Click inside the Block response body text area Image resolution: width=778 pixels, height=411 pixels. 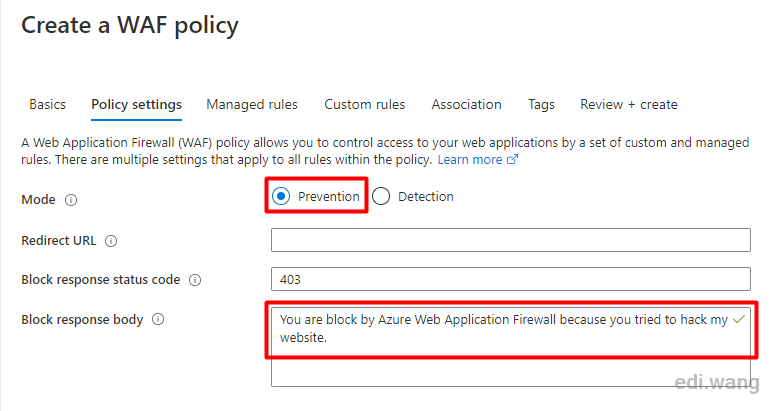click(511, 346)
